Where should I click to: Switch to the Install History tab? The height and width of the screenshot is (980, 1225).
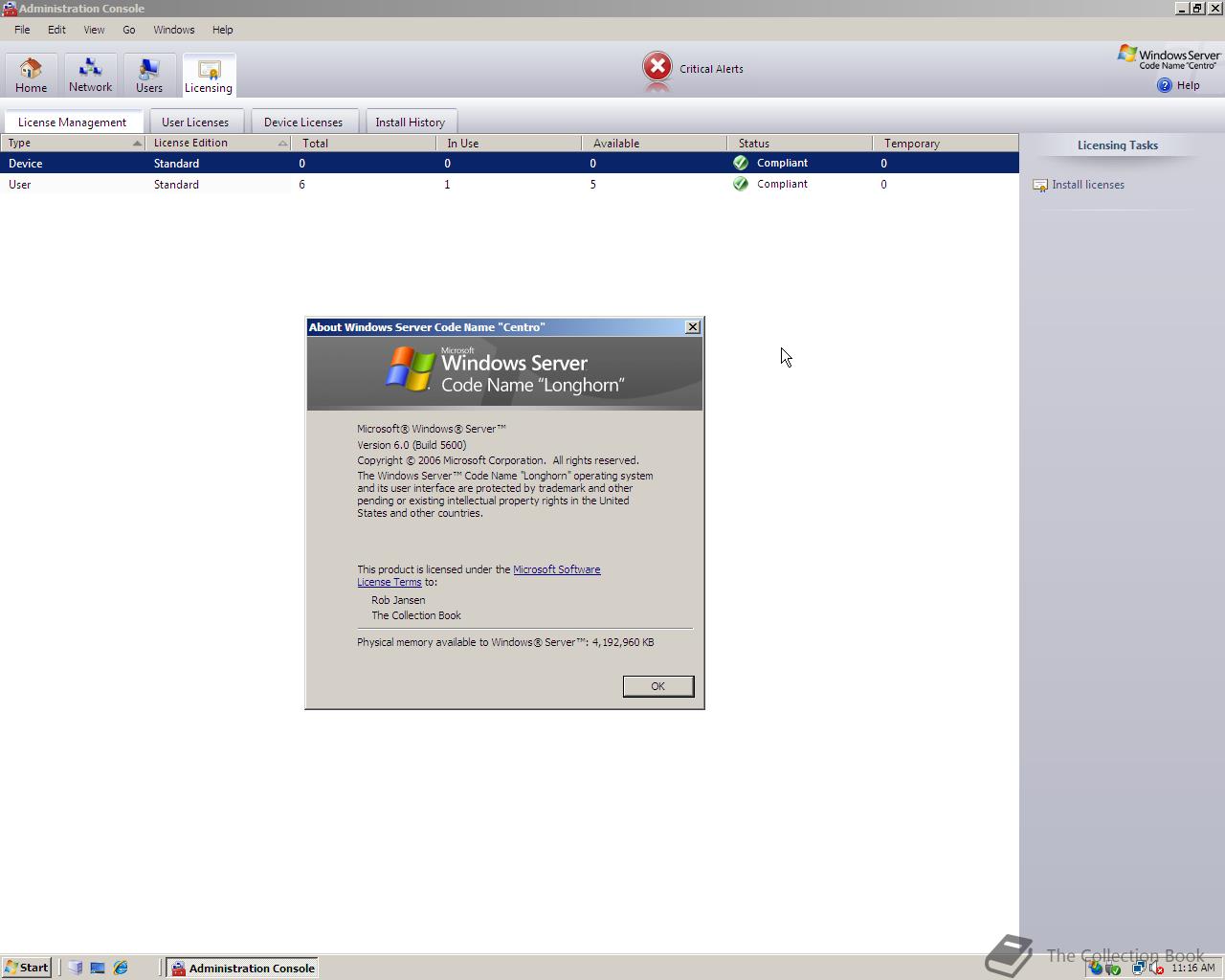pyautogui.click(x=411, y=122)
